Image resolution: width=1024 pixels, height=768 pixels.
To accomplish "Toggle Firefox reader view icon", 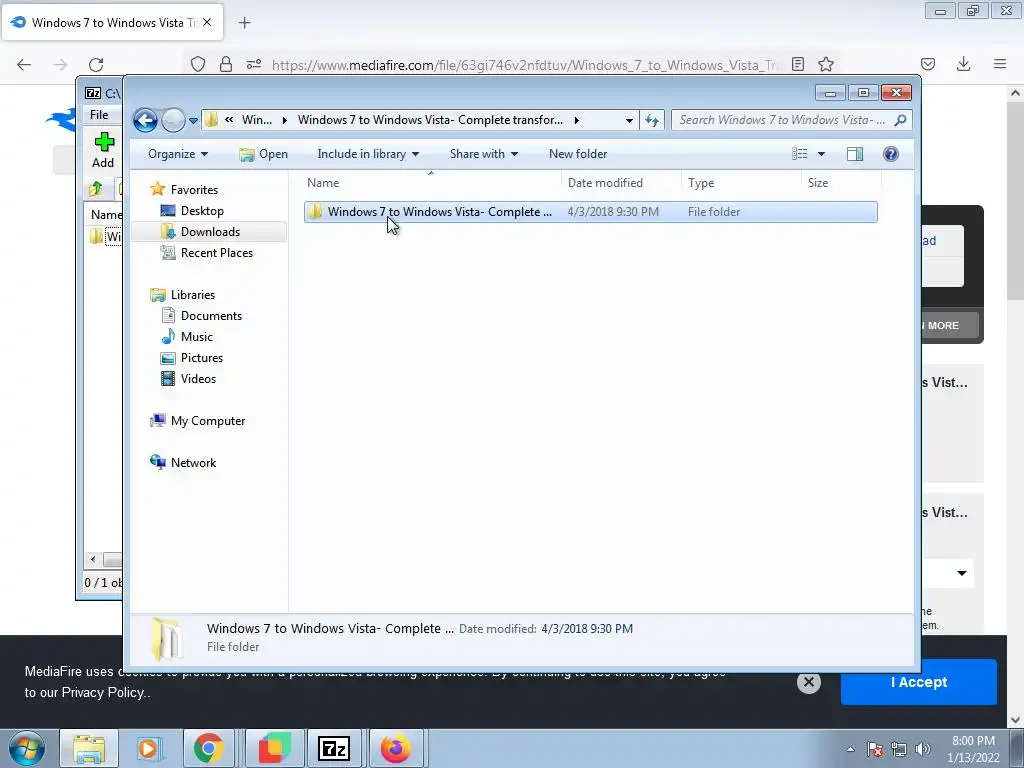I will pyautogui.click(x=797, y=64).
